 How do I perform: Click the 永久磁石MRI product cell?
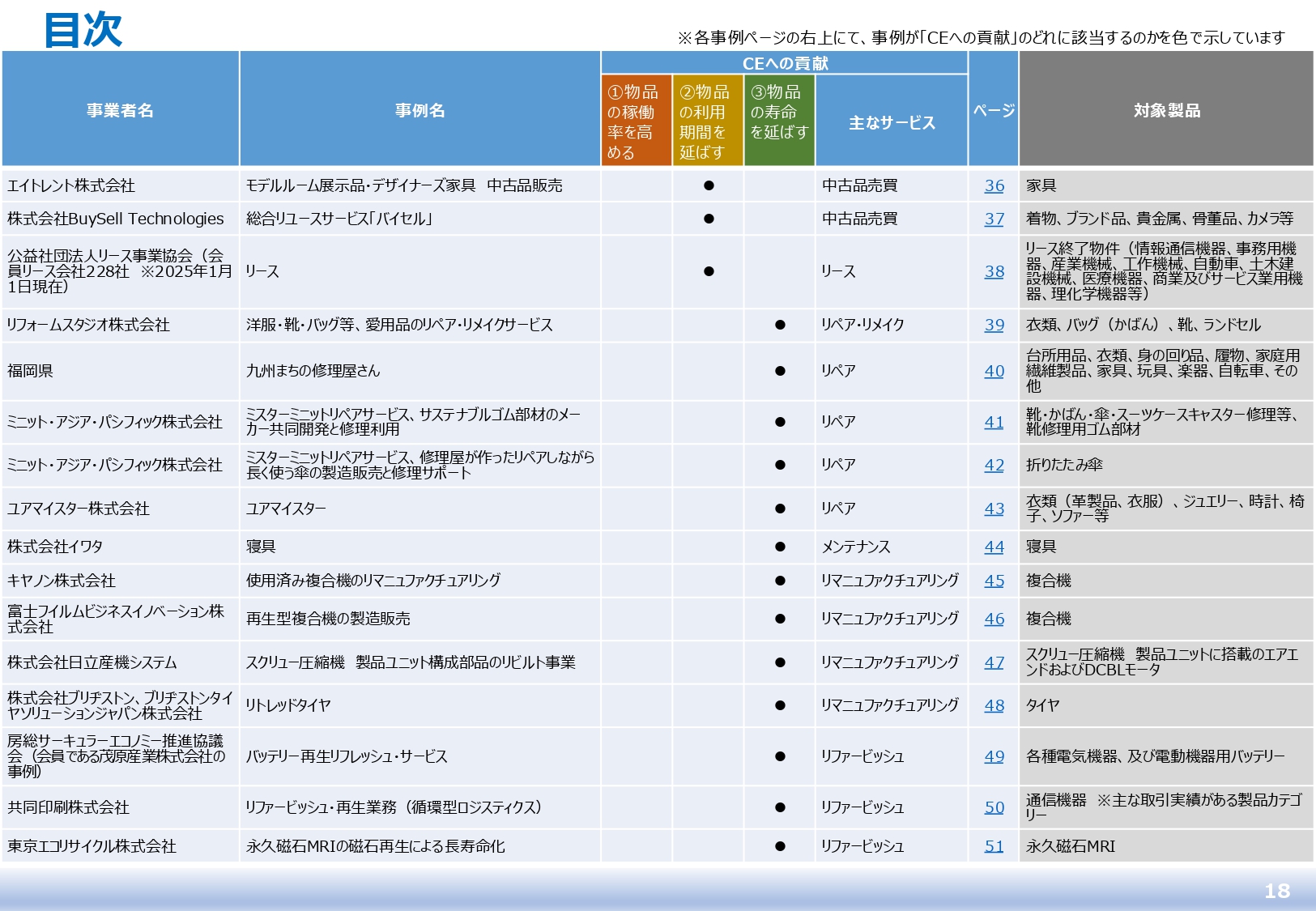(x=1166, y=846)
